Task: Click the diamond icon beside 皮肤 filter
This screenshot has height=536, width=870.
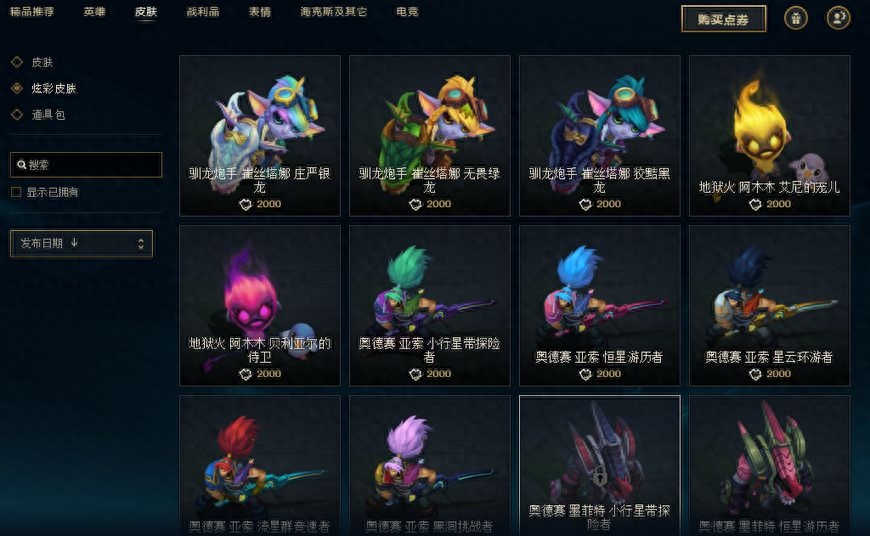Action: (17, 62)
